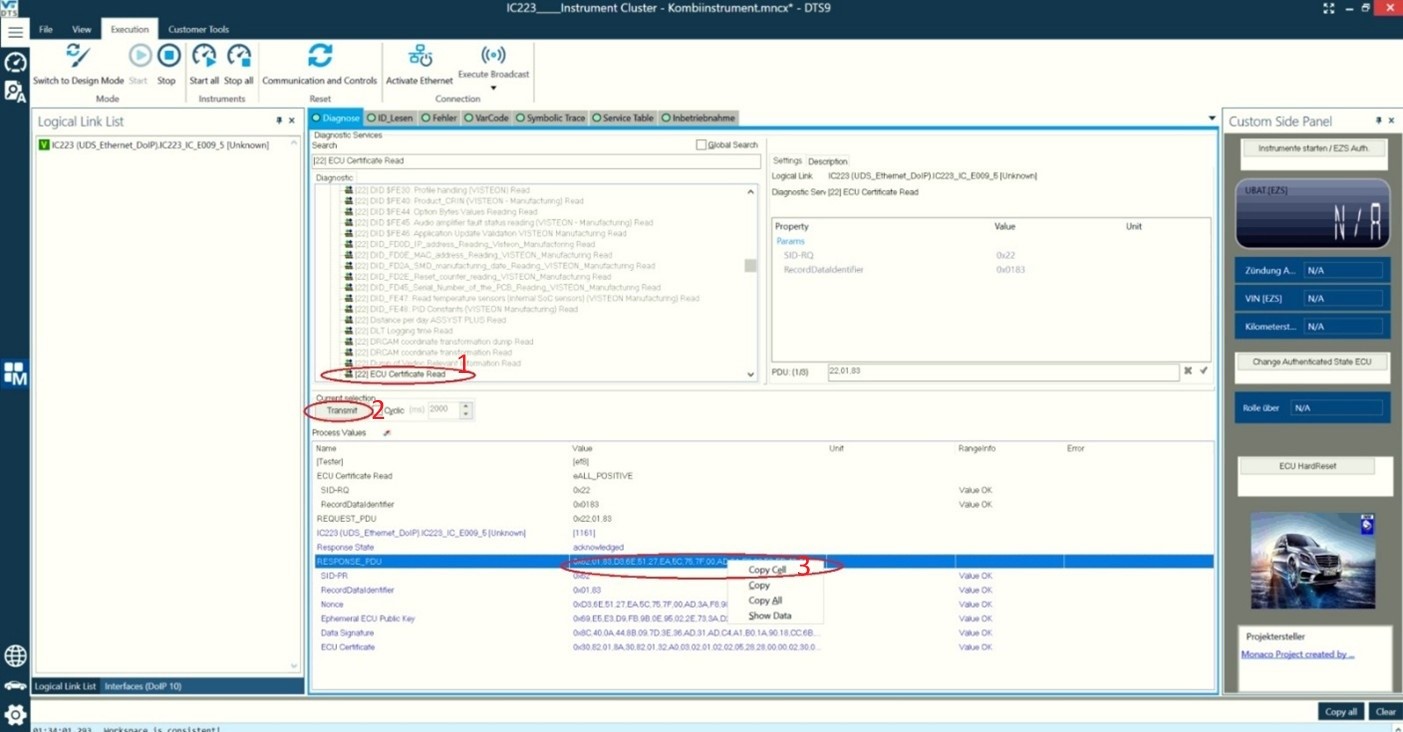
Task: Click the Transmit button
Action: [342, 410]
